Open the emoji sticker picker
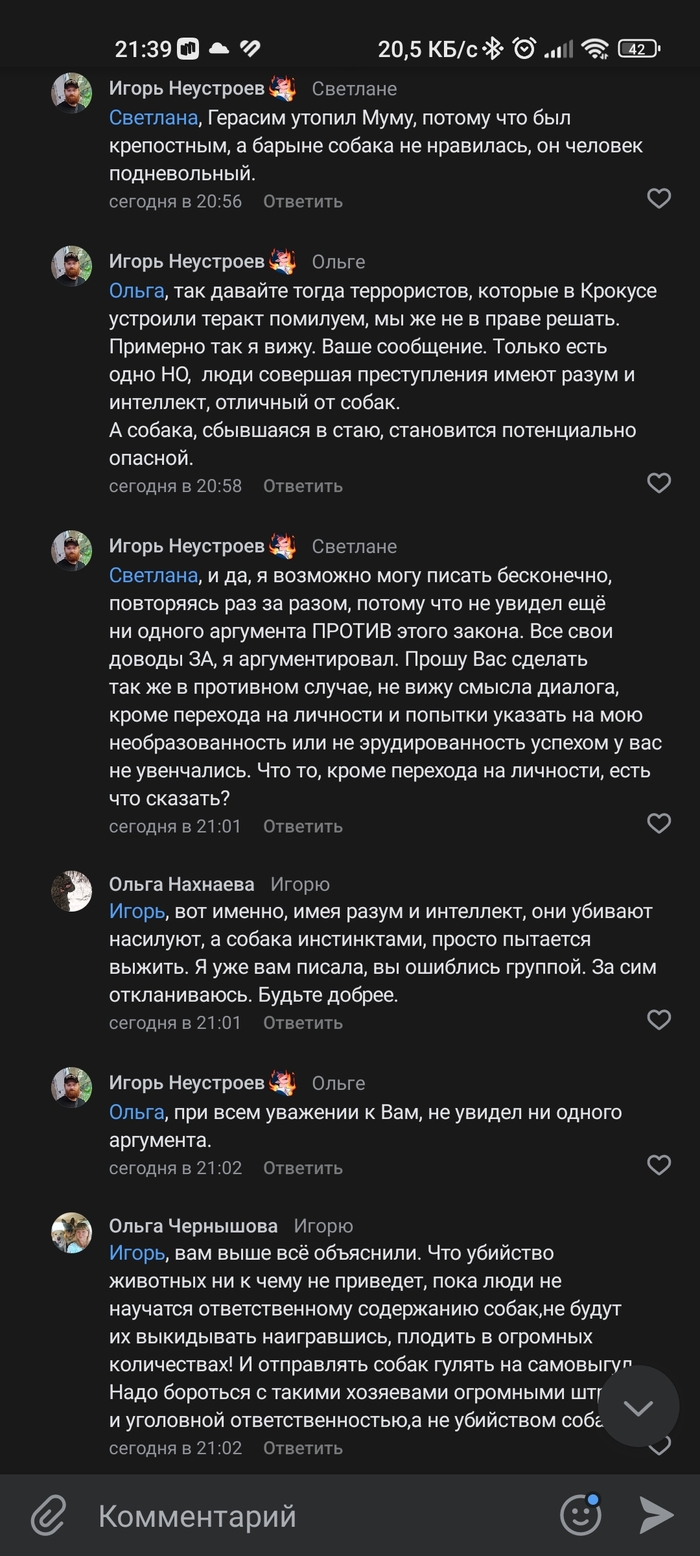 click(x=581, y=1515)
